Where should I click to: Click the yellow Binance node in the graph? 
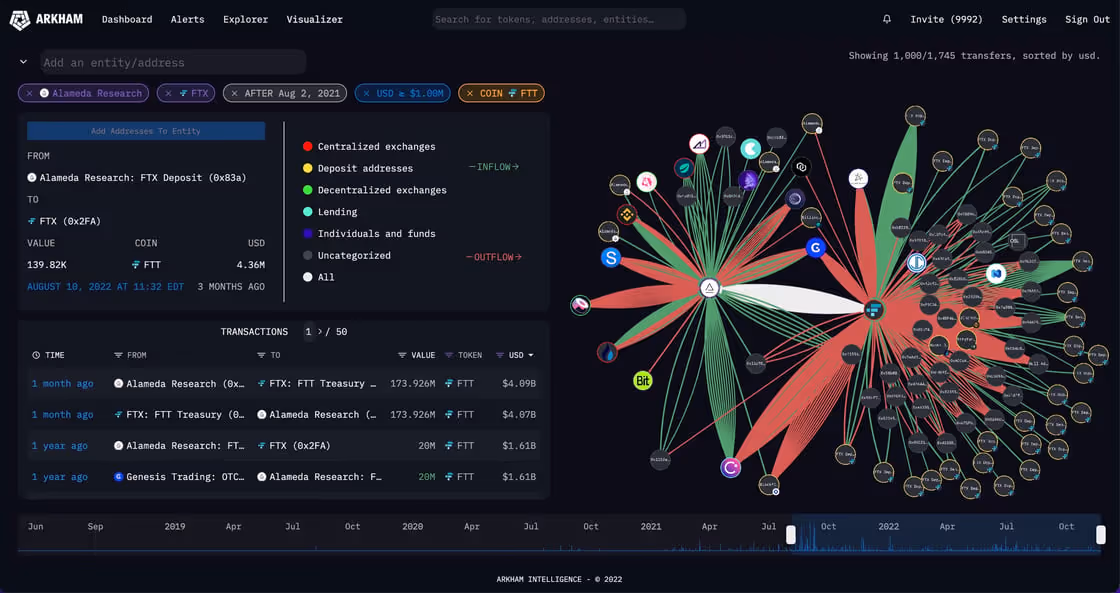click(628, 214)
